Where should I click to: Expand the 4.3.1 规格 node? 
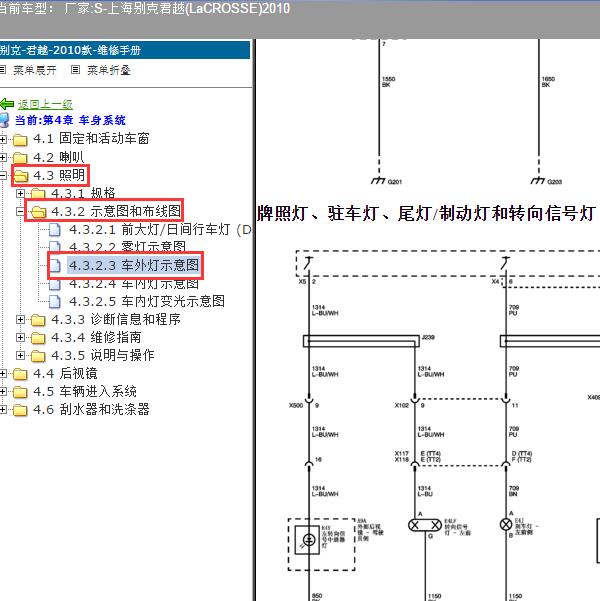click(20, 193)
